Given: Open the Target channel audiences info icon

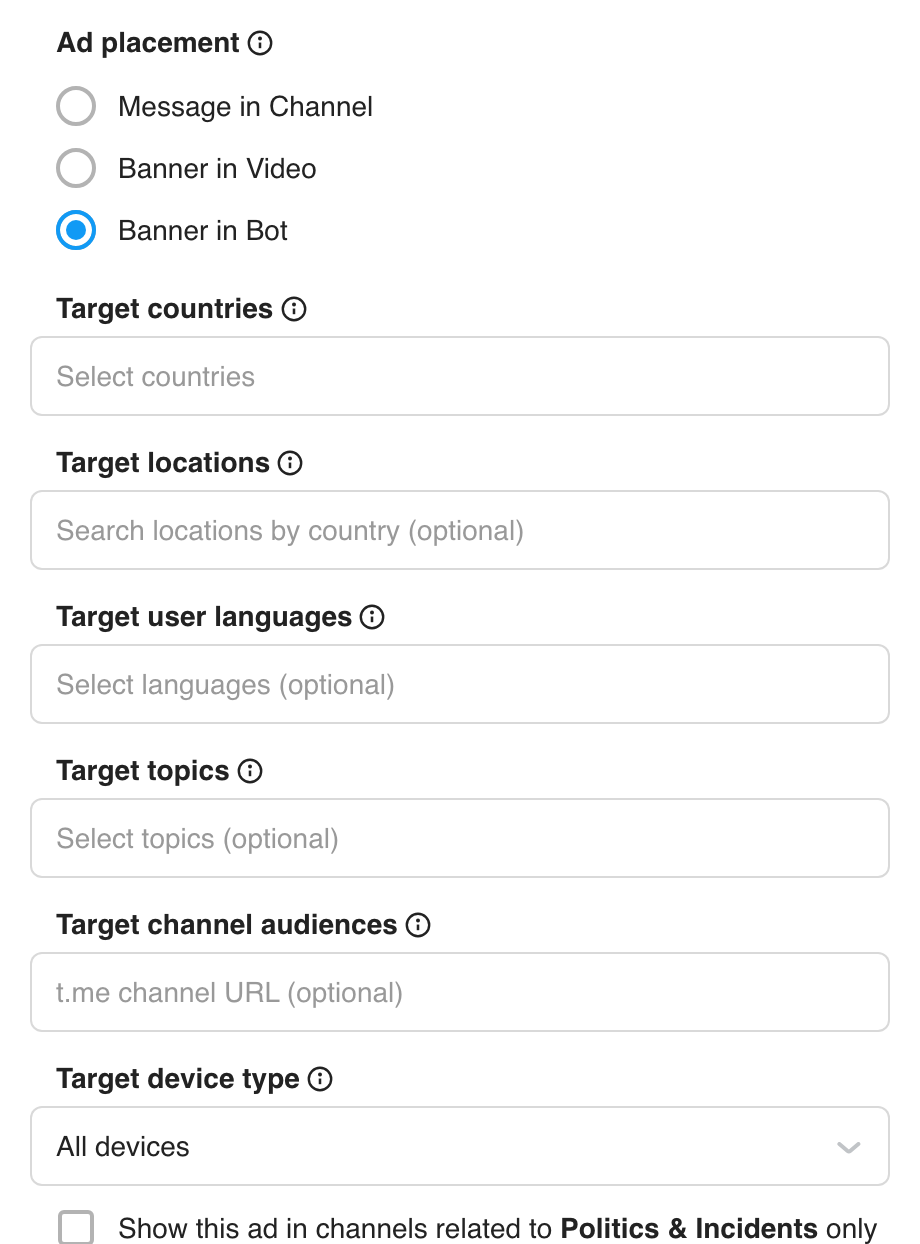Looking at the screenshot, I should point(418,925).
